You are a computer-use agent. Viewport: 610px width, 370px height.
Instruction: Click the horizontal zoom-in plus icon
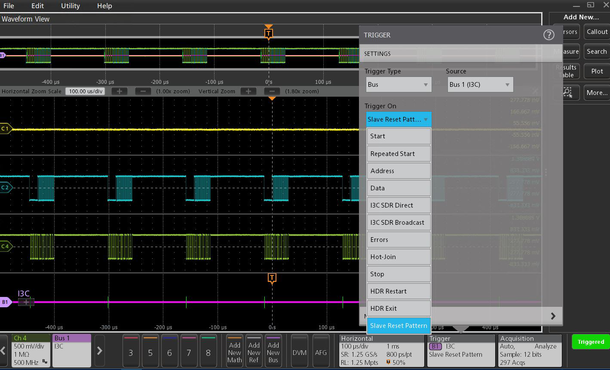click(x=119, y=91)
